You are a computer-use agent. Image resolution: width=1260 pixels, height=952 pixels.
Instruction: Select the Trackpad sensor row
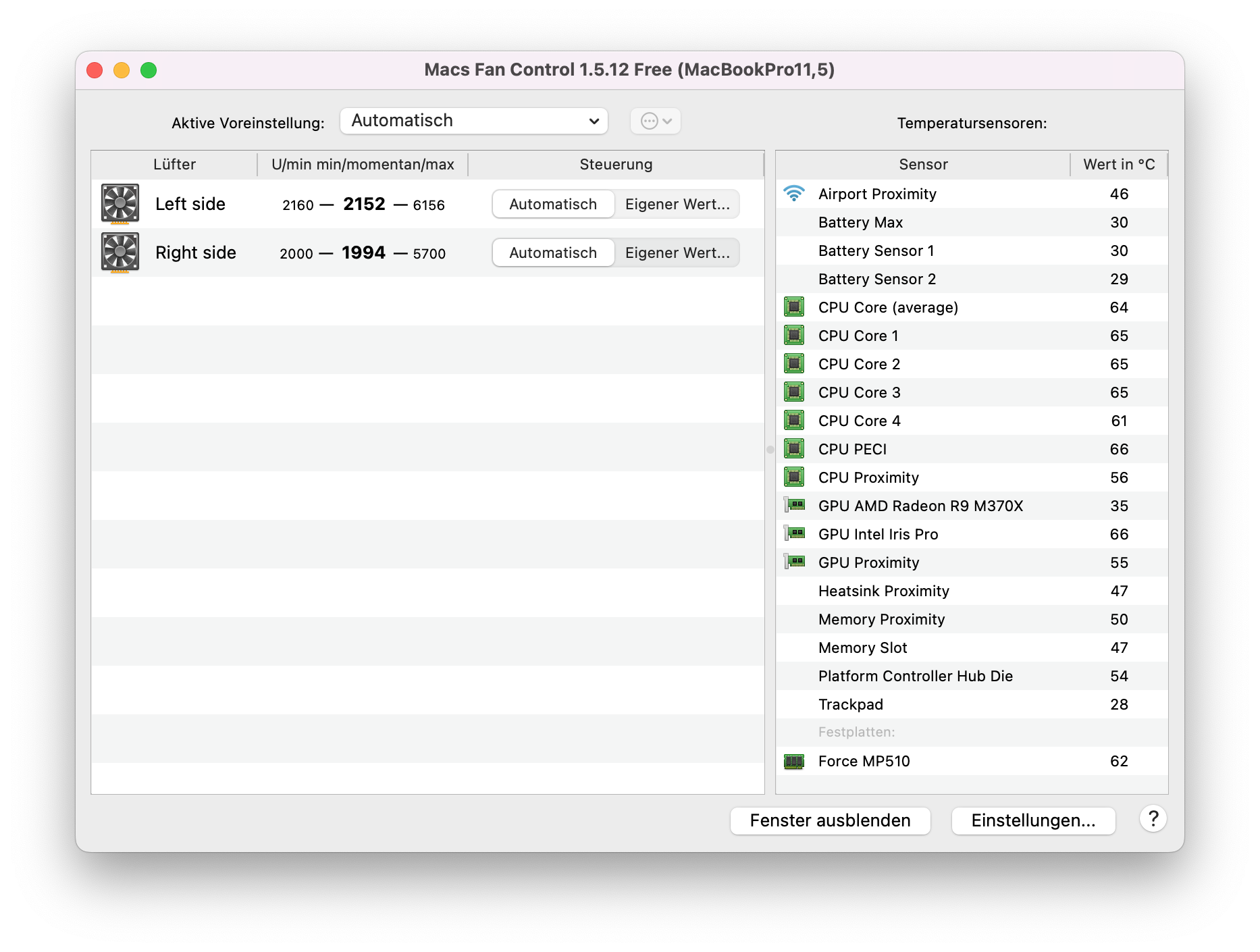coord(972,704)
